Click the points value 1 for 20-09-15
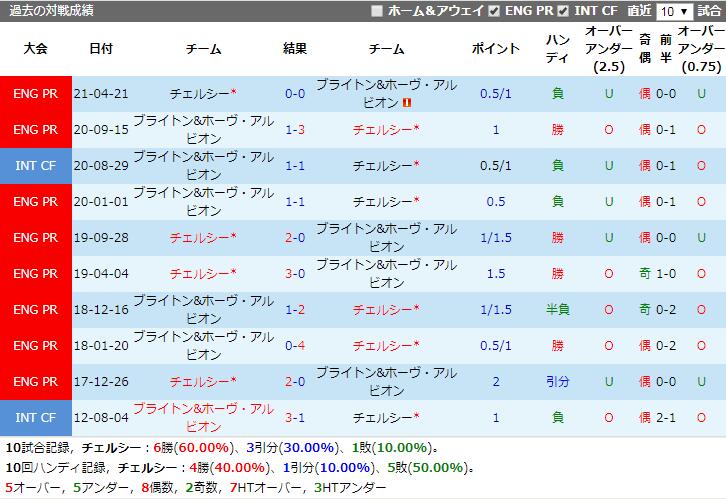Screen dimensions: 726x499 pos(496,130)
